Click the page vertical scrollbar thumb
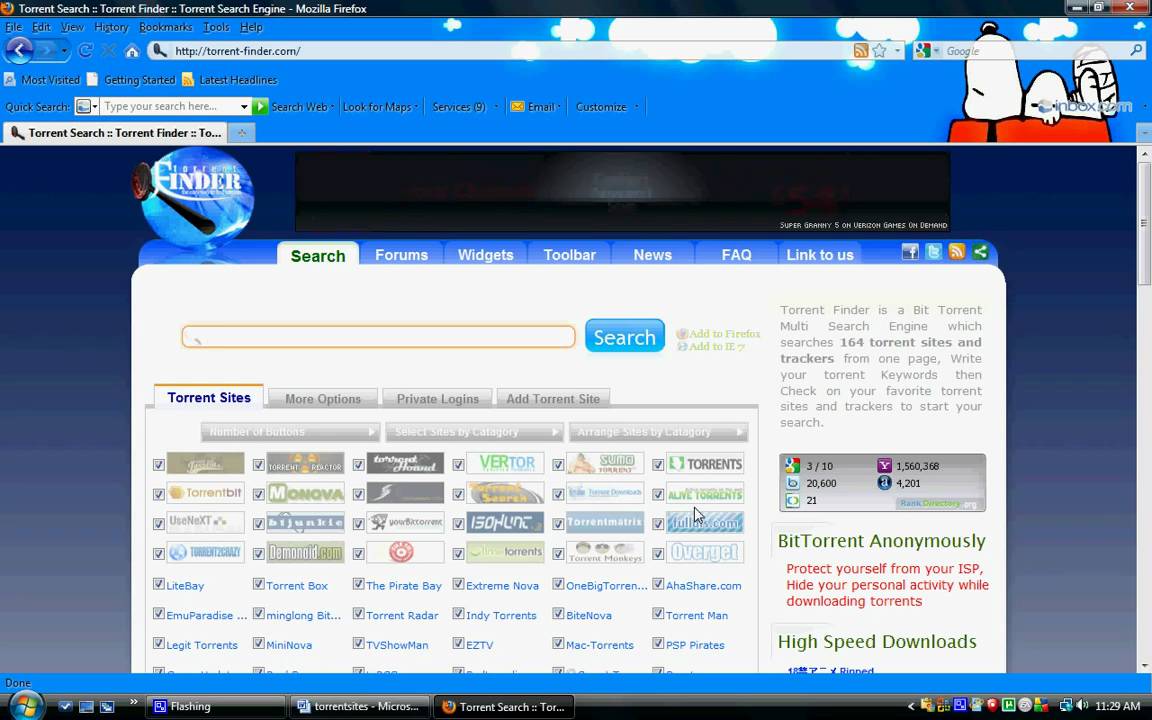Screen dimensions: 1152x720 1144,223
